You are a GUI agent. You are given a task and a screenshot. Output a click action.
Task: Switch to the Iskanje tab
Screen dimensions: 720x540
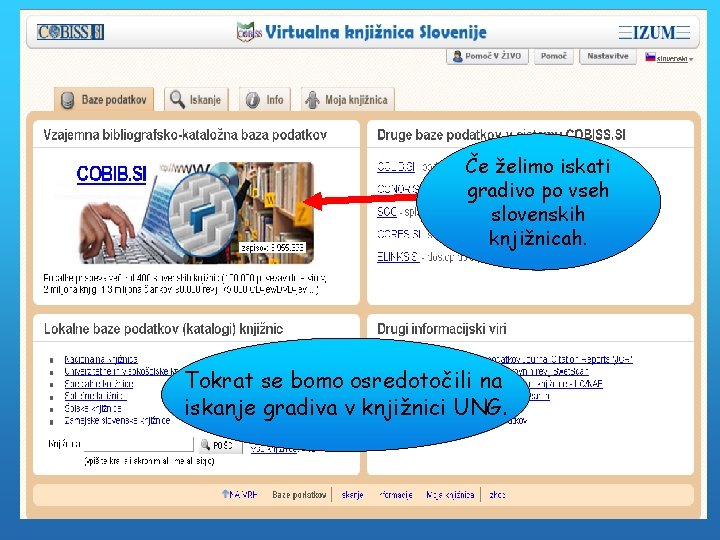click(196, 99)
